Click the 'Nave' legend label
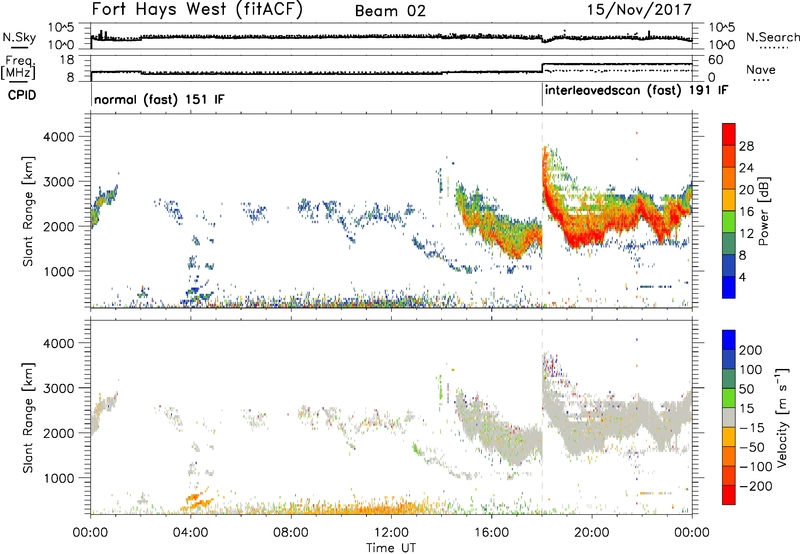800x554 pixels. (761, 69)
